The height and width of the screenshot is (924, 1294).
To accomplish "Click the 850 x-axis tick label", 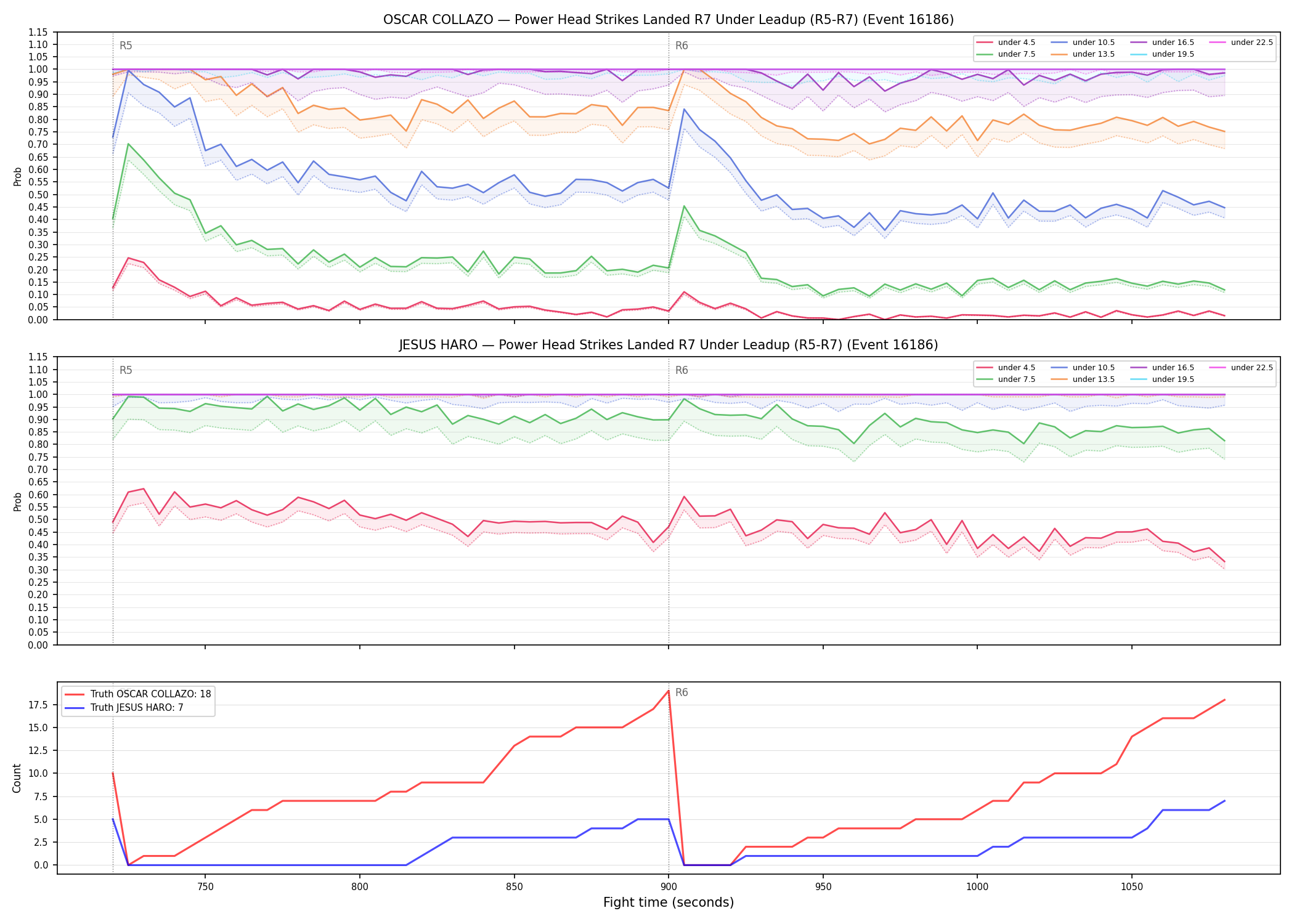I will (515, 887).
